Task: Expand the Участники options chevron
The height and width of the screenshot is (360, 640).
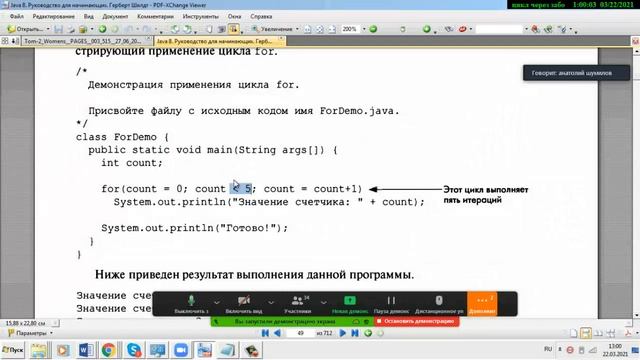Action: click(x=324, y=302)
